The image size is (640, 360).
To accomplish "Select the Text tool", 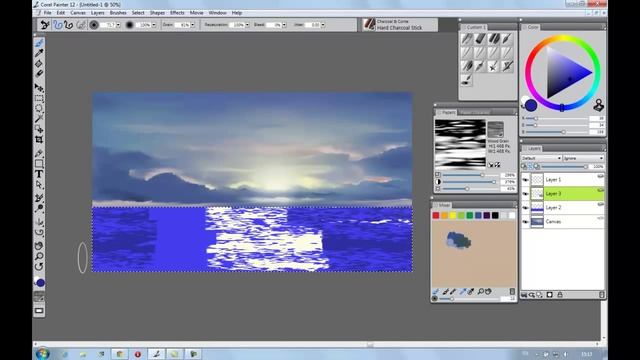I will tap(39, 174).
